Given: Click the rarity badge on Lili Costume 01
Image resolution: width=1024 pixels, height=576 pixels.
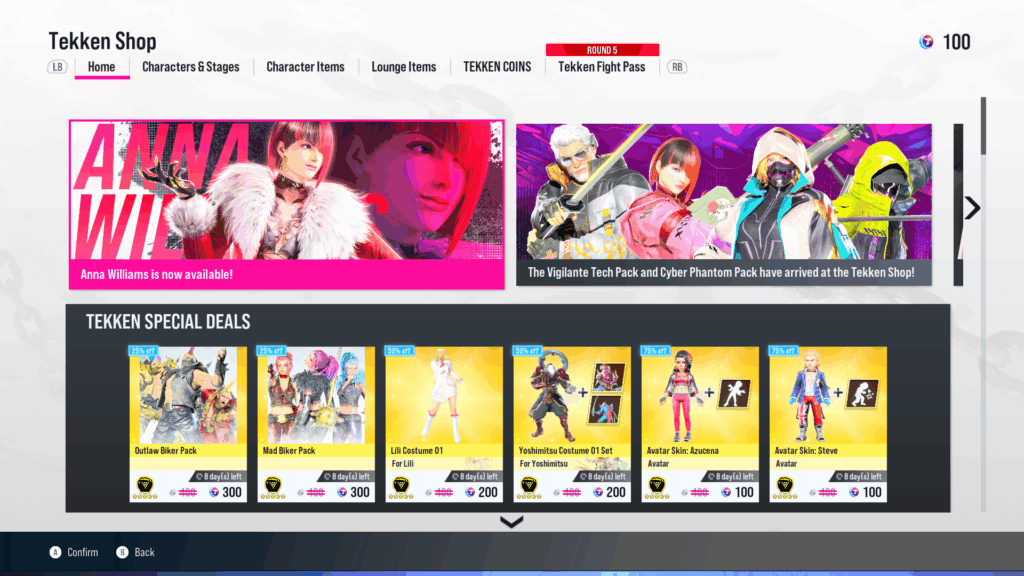Looking at the screenshot, I should [401, 487].
